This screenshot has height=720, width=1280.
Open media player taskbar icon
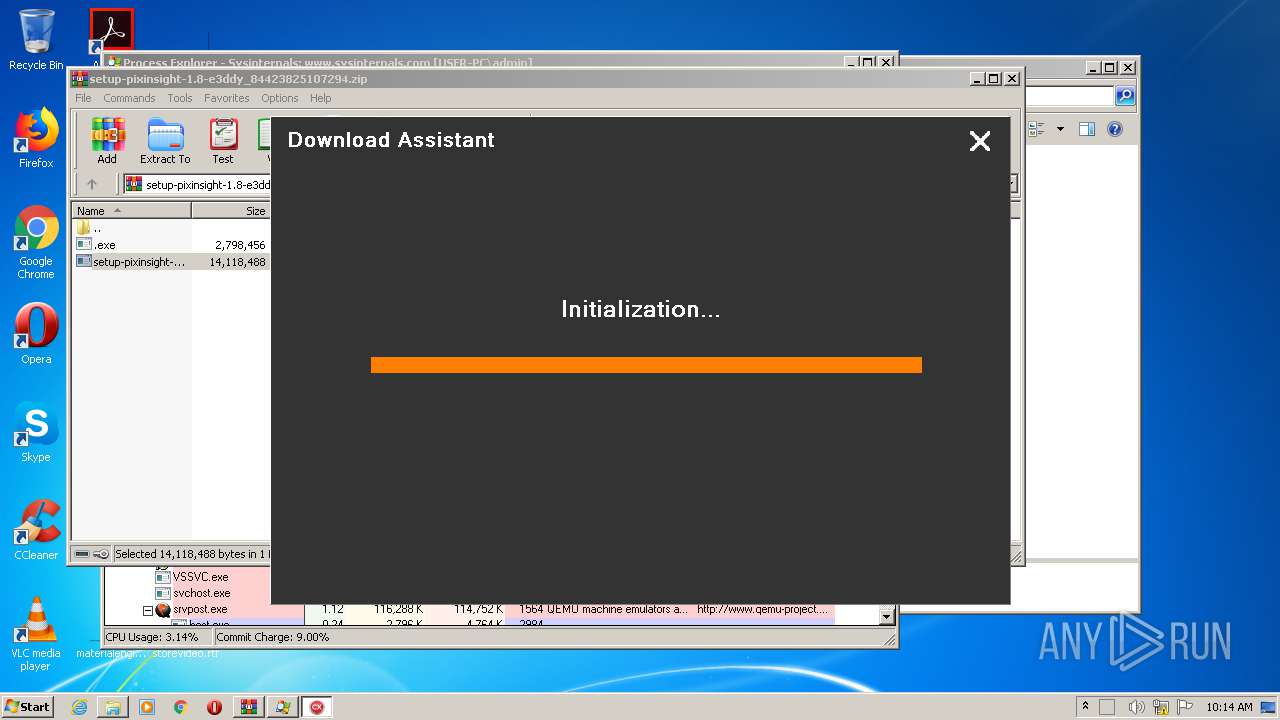click(x=147, y=707)
